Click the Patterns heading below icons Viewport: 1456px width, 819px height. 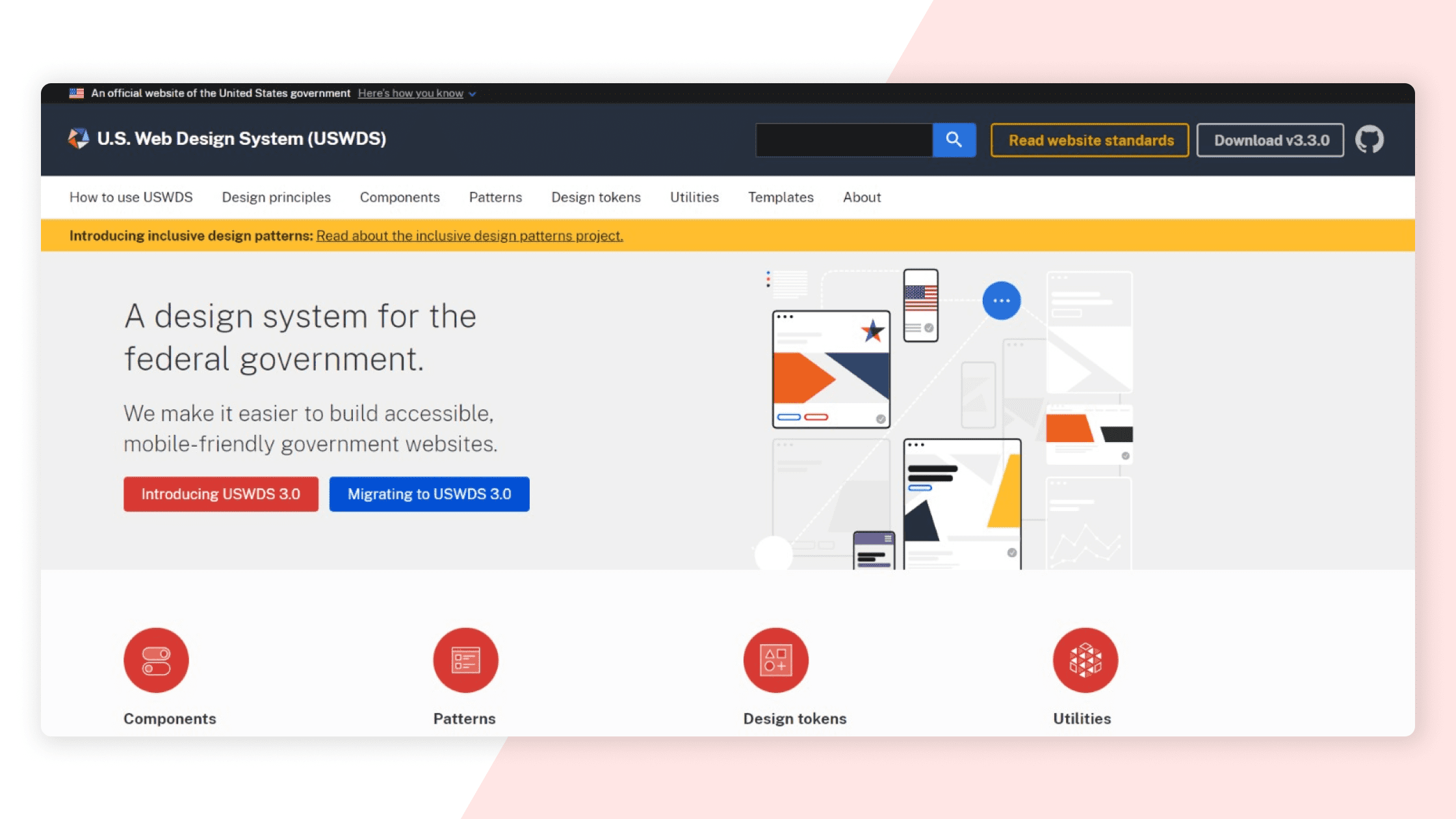tap(464, 718)
